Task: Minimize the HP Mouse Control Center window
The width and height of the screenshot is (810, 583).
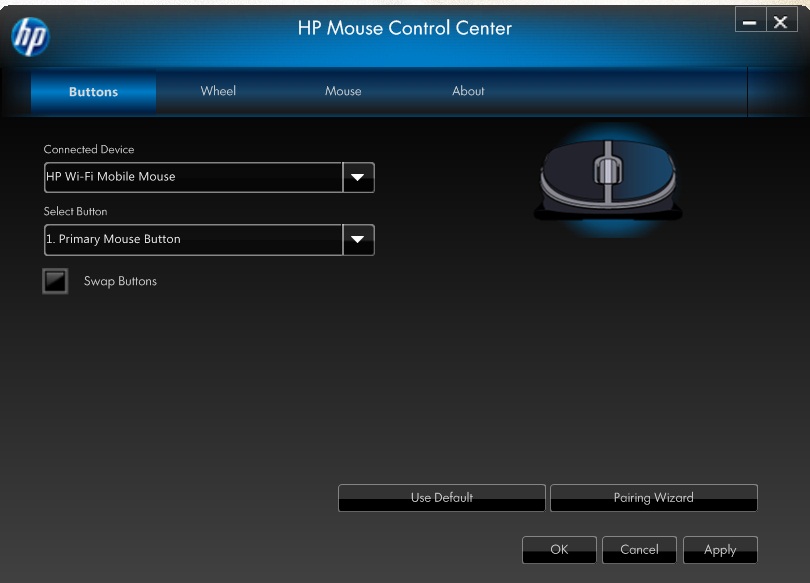Action: click(x=750, y=21)
